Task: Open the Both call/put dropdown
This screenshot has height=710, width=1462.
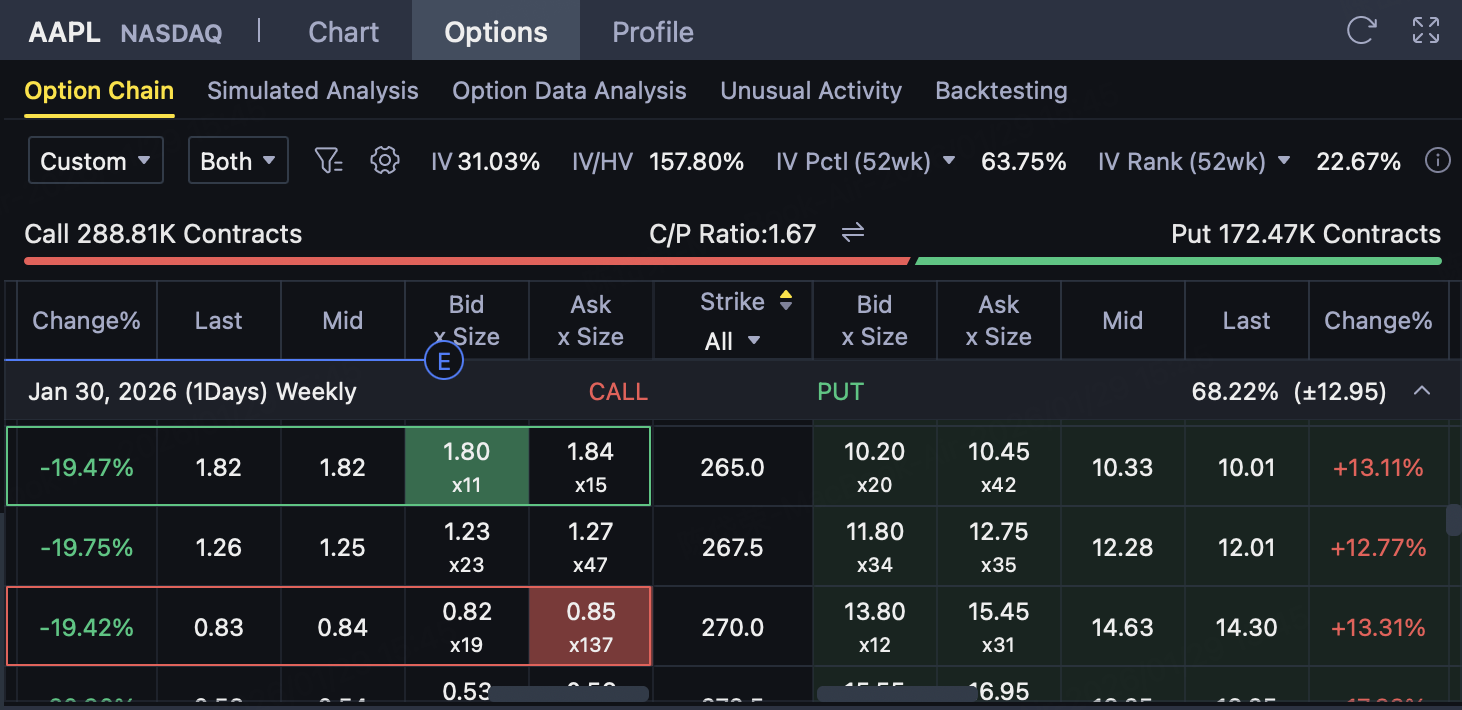Action: [x=238, y=161]
